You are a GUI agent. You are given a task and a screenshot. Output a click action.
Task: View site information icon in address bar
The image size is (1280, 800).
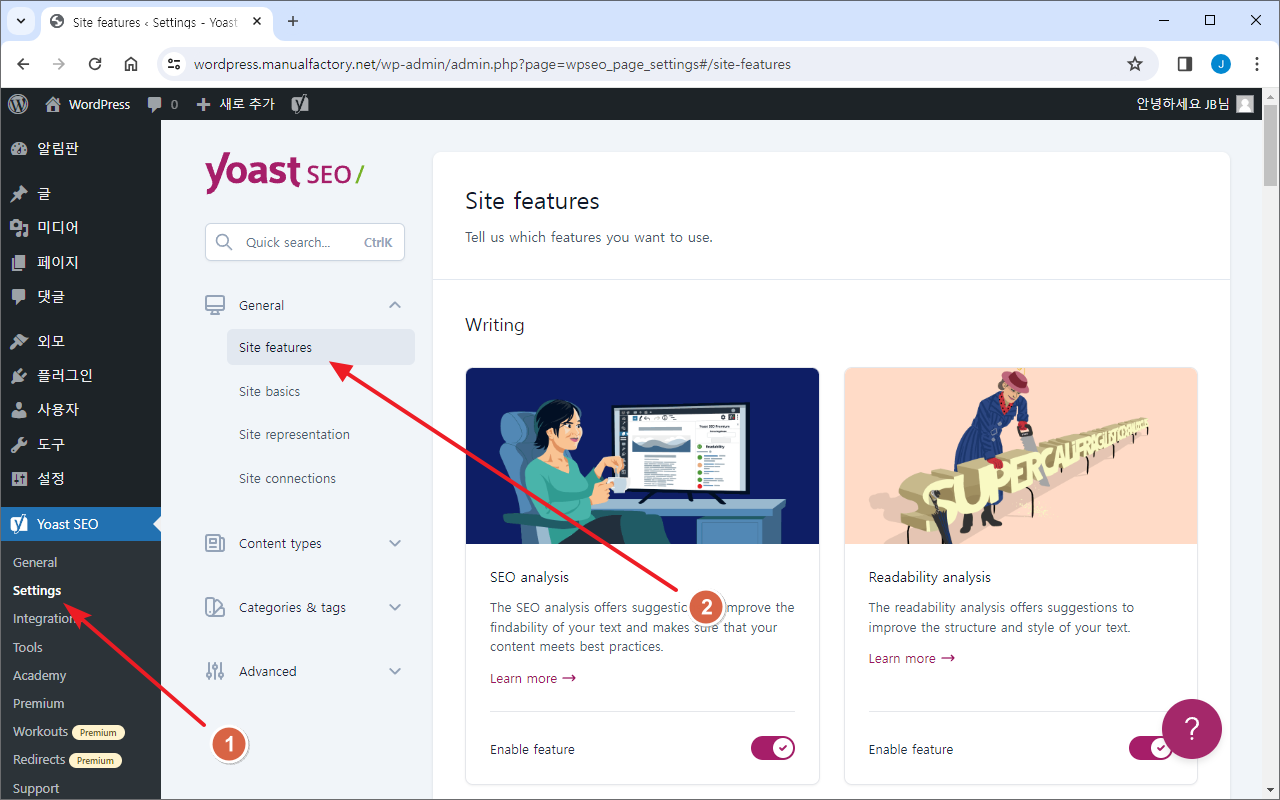(x=174, y=64)
